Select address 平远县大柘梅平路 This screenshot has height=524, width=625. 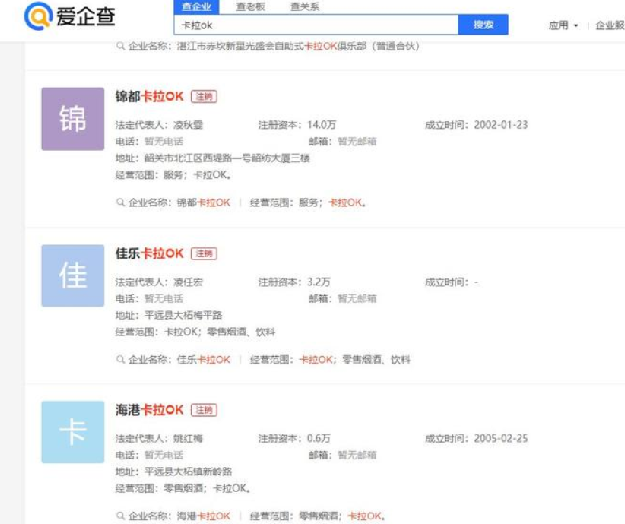(183, 315)
